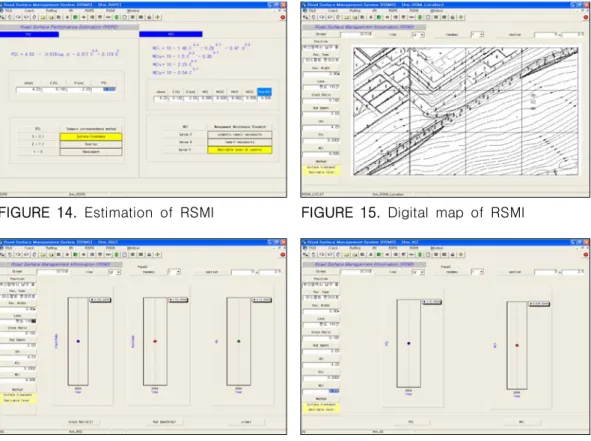This screenshot has width=591, height=441.
Task: Click the green circle toolbar icon in digital map window
Action: pyautogui.click(x=420, y=17)
